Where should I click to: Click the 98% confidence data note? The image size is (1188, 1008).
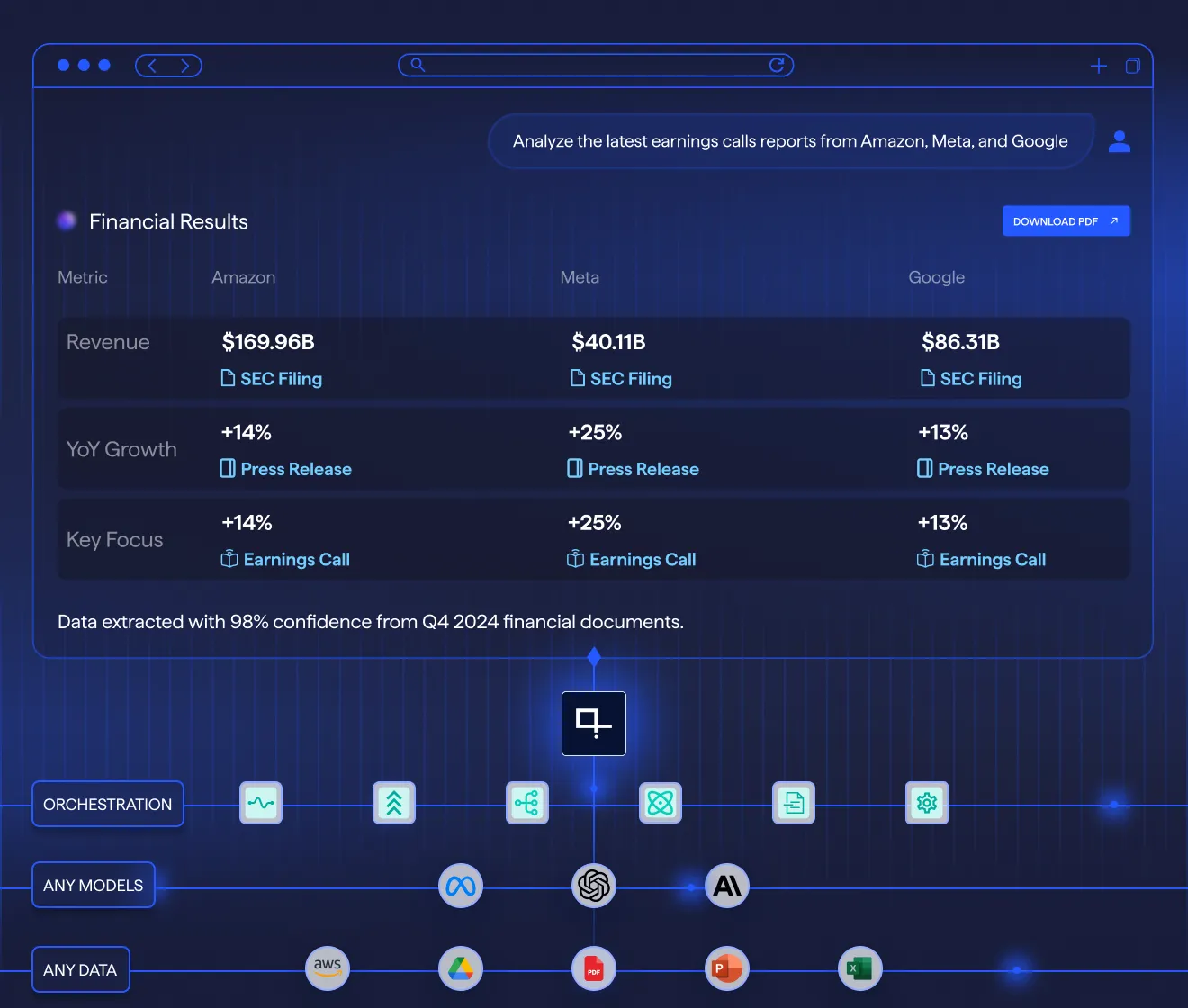pyautogui.click(x=371, y=622)
